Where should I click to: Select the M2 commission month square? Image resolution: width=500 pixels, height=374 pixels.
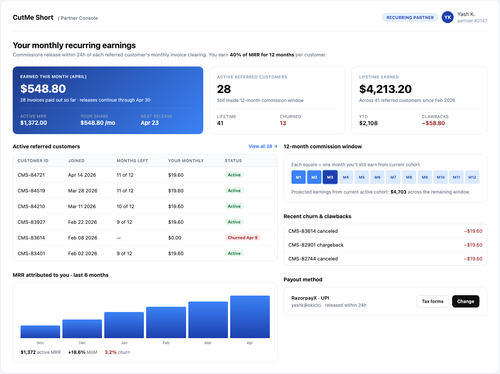point(314,177)
